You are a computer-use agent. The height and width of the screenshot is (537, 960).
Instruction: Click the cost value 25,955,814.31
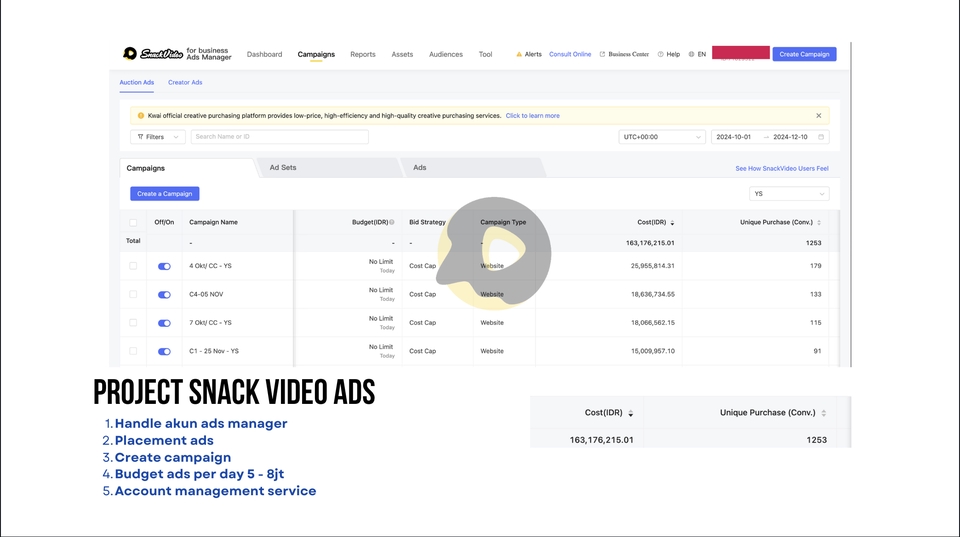coord(653,266)
